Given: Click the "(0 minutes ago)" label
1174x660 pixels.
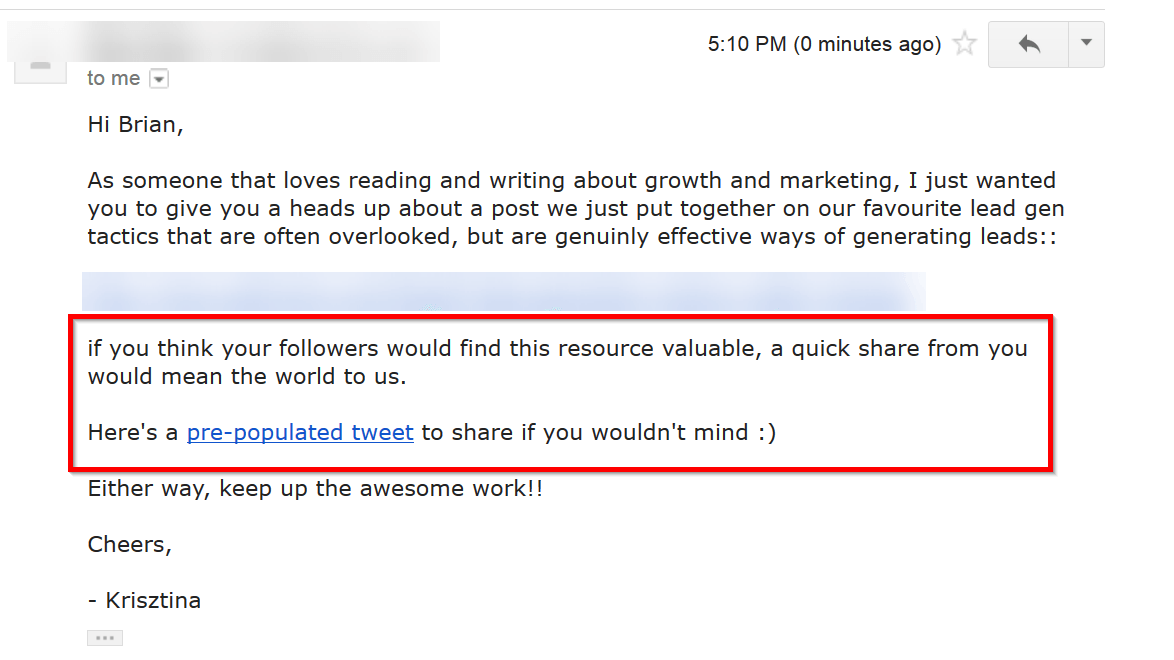Looking at the screenshot, I should pos(867,44).
